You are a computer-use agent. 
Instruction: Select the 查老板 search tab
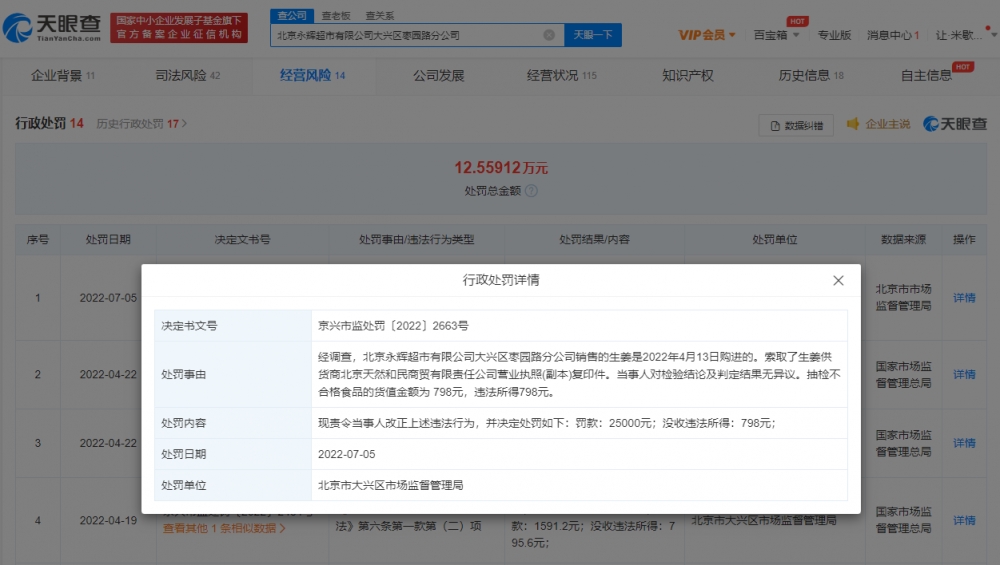pos(336,16)
